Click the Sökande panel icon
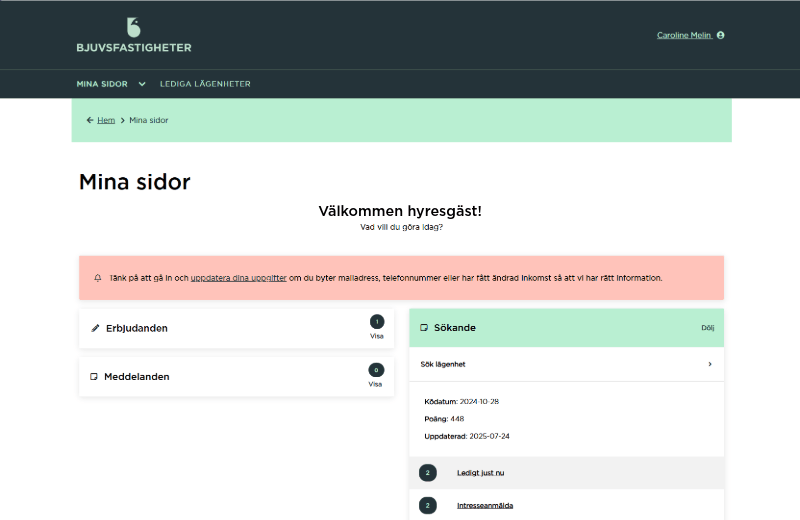This screenshot has width=800, height=520. tap(424, 328)
